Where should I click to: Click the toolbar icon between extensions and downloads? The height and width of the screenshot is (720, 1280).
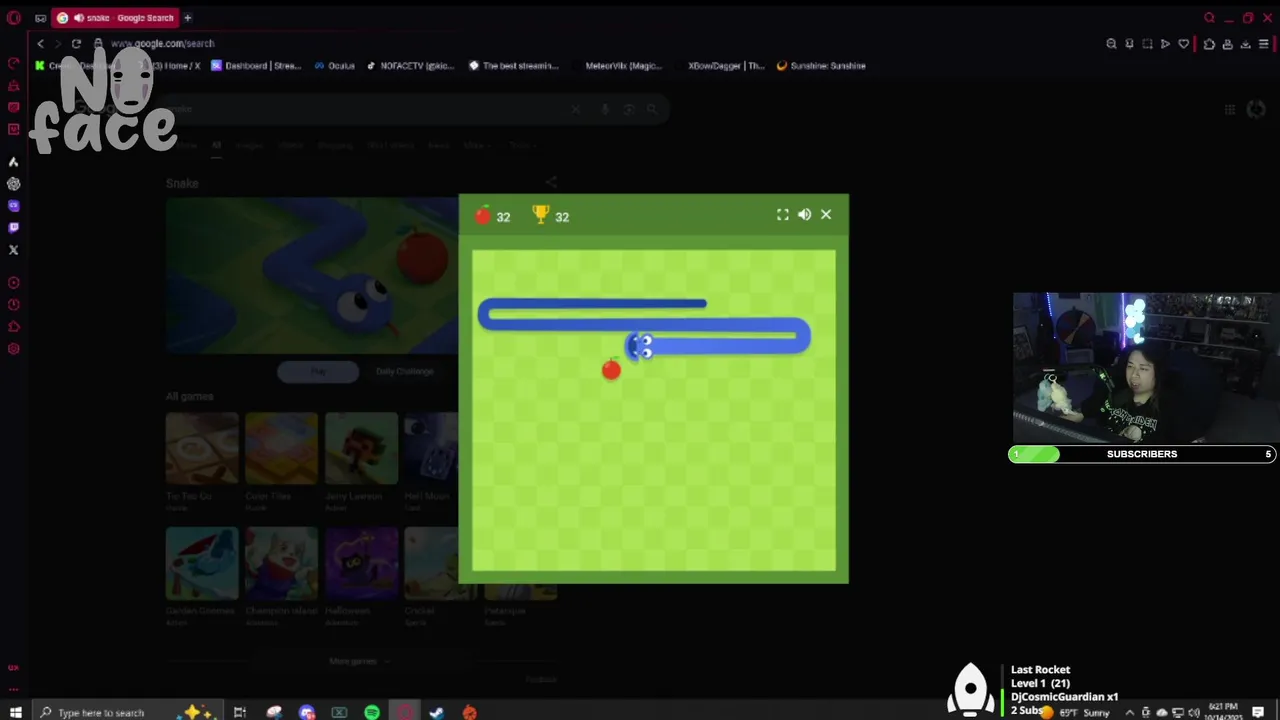click(1227, 44)
